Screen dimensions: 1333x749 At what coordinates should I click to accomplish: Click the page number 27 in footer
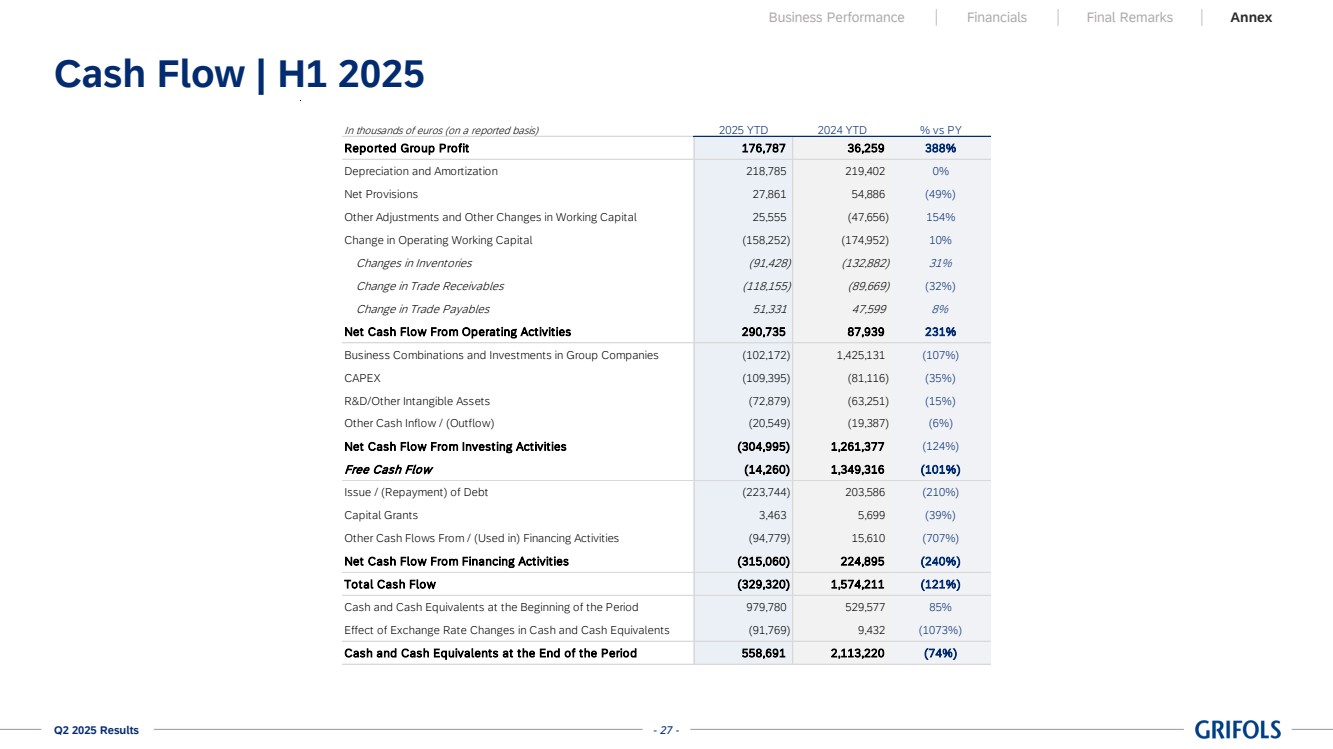[x=666, y=731]
